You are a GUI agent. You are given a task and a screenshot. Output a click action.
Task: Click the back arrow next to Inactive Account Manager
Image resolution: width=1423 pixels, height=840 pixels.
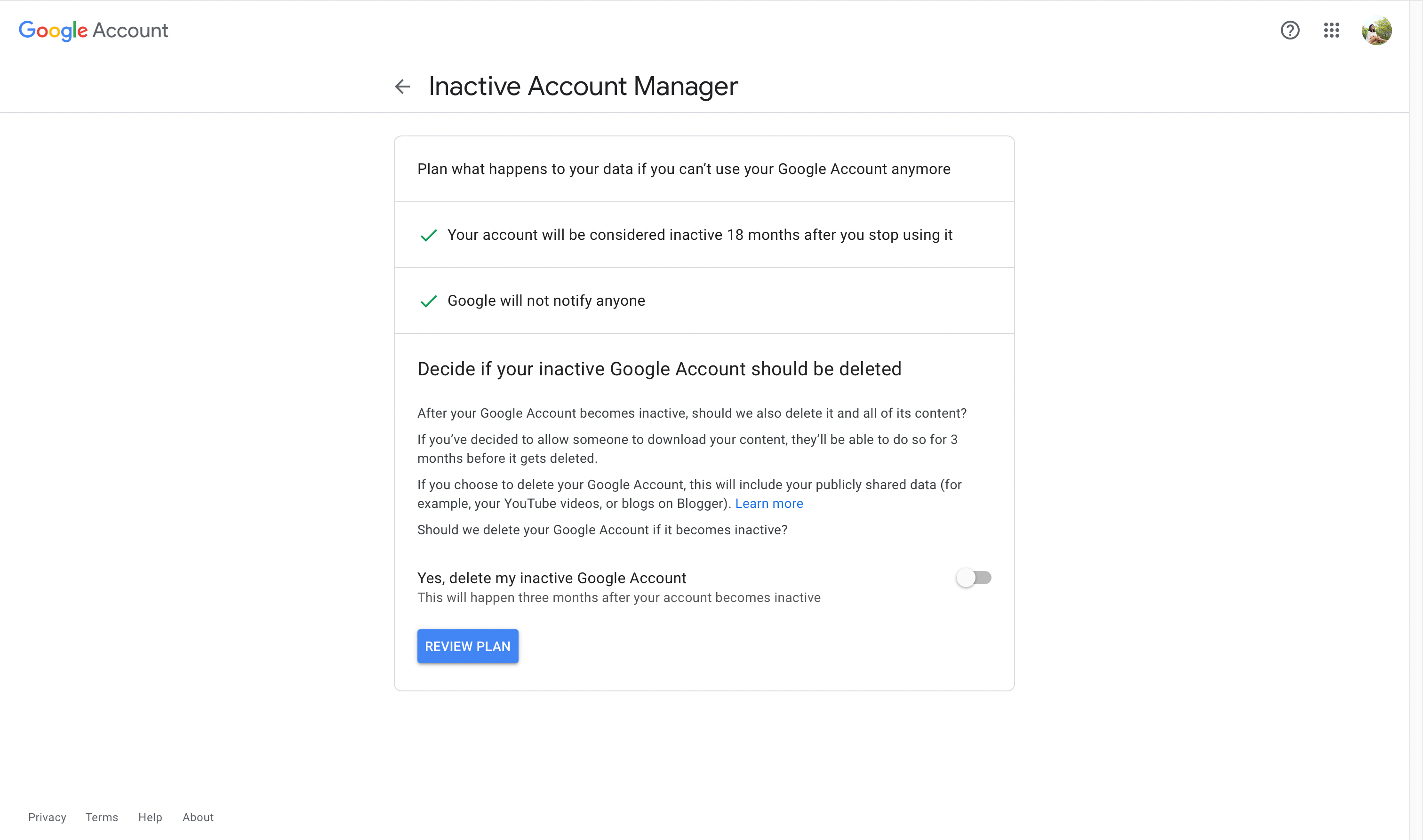tap(401, 86)
